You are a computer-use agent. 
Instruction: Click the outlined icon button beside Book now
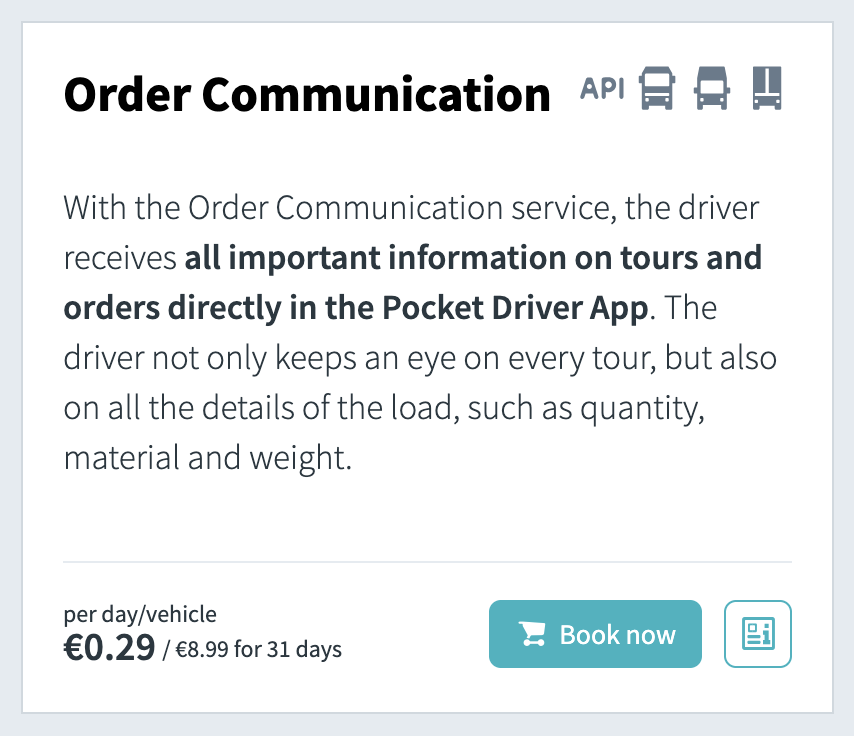757,633
